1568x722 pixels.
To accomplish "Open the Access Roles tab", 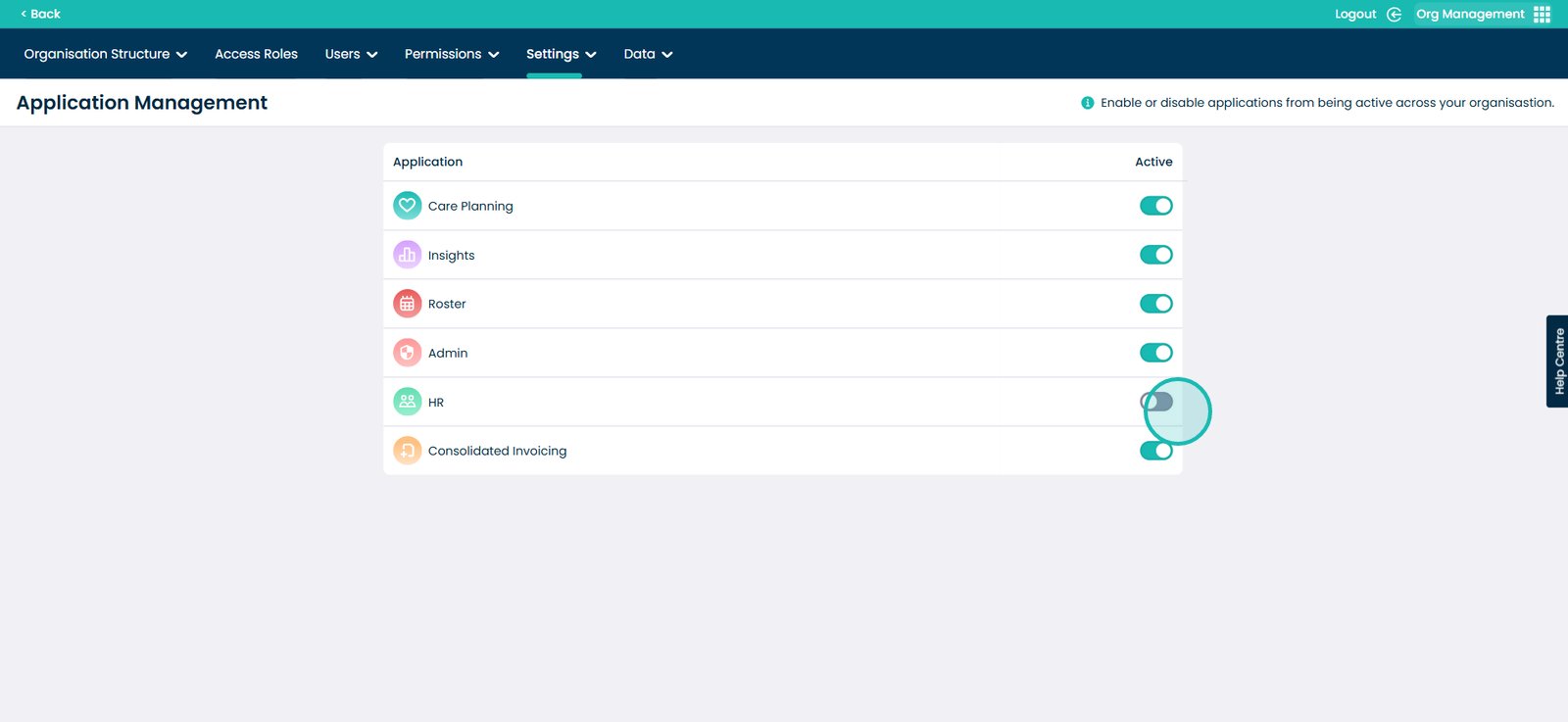I will [x=256, y=54].
